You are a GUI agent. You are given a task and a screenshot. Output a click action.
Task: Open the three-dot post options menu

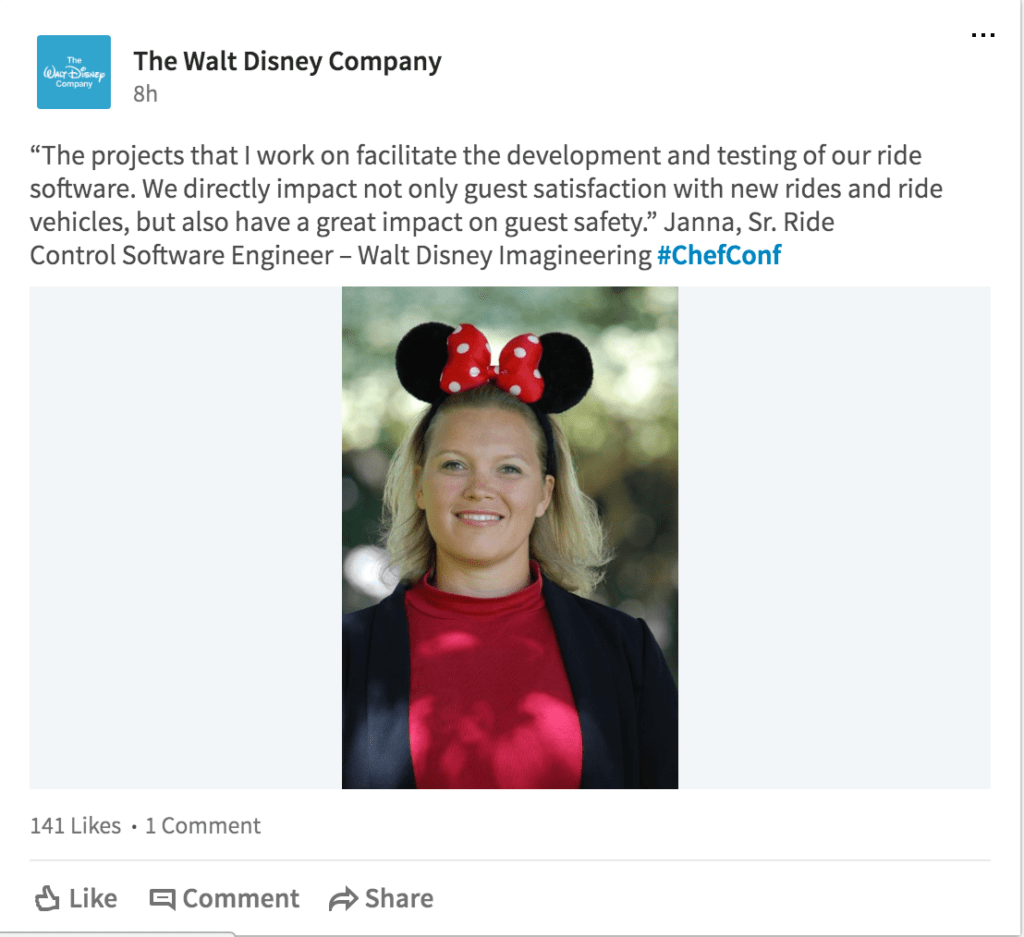tap(983, 35)
